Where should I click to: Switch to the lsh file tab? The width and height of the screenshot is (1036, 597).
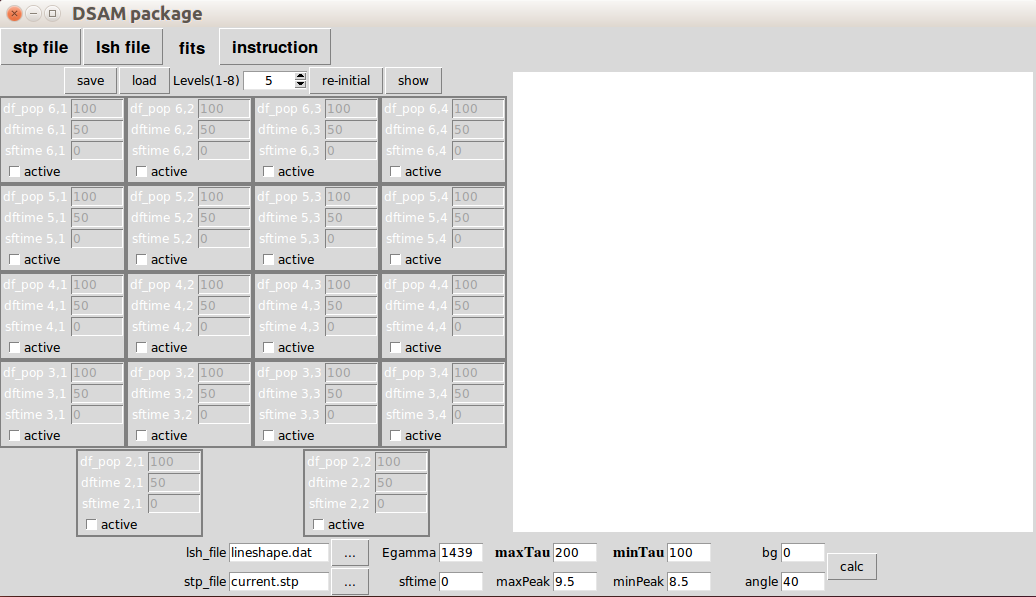pos(123,47)
